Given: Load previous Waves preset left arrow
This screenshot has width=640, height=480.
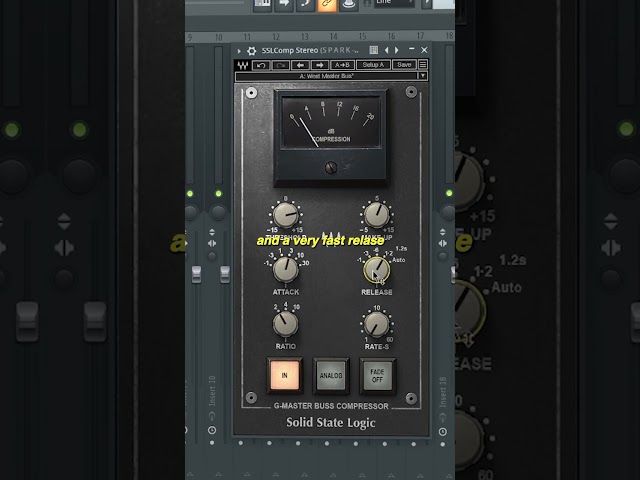Looking at the screenshot, I should pyautogui.click(x=300, y=65).
